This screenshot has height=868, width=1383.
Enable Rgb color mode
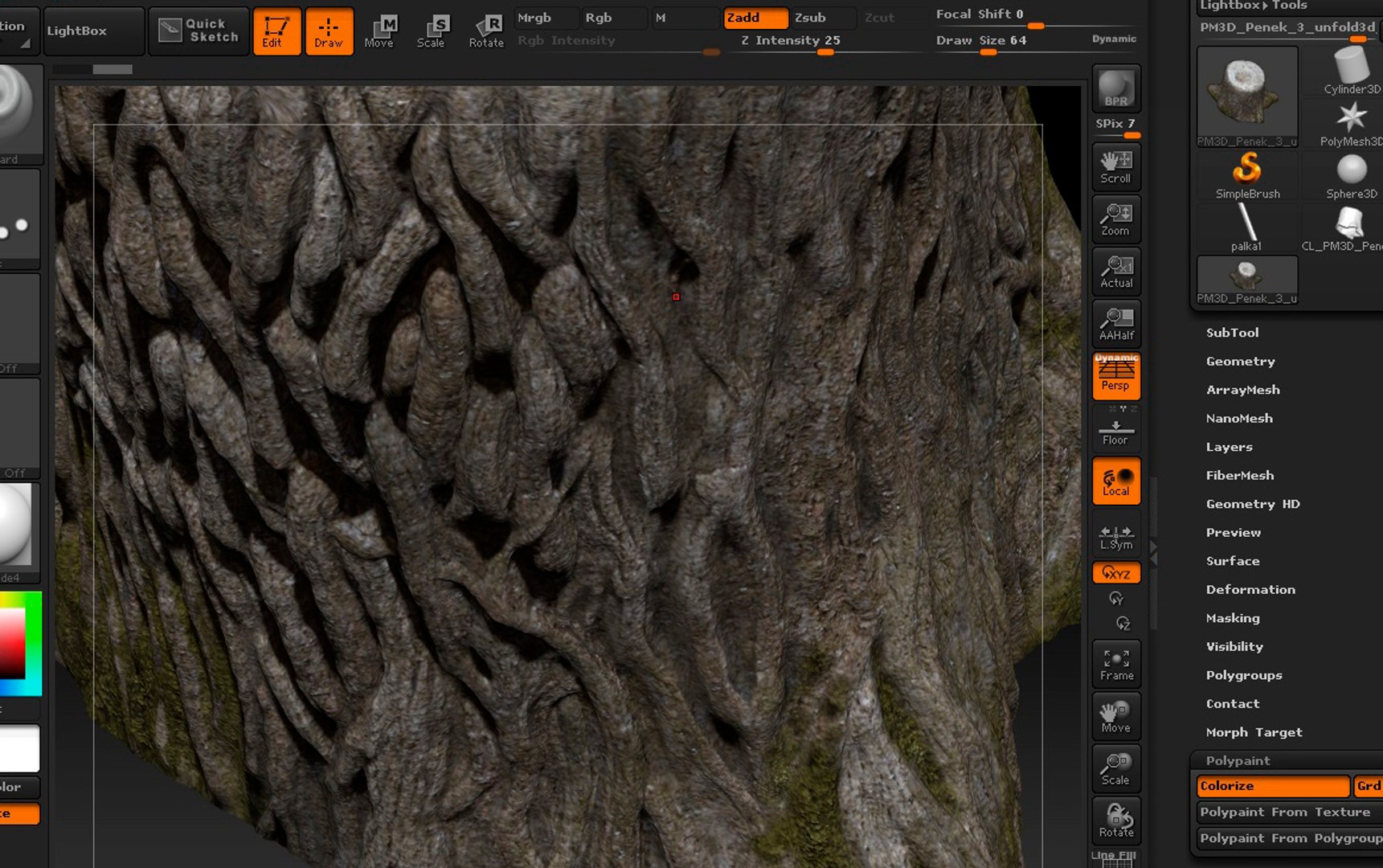[613, 18]
